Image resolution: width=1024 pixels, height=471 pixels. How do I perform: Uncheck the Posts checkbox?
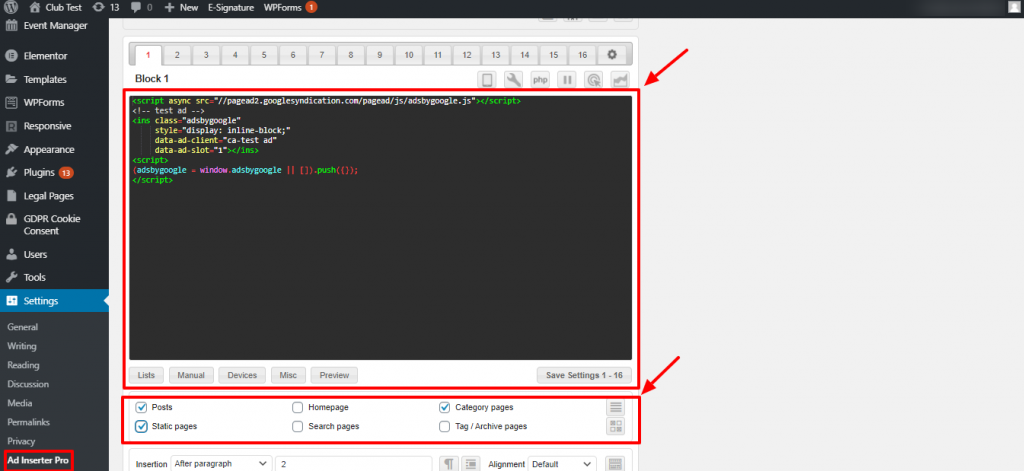tap(141, 408)
